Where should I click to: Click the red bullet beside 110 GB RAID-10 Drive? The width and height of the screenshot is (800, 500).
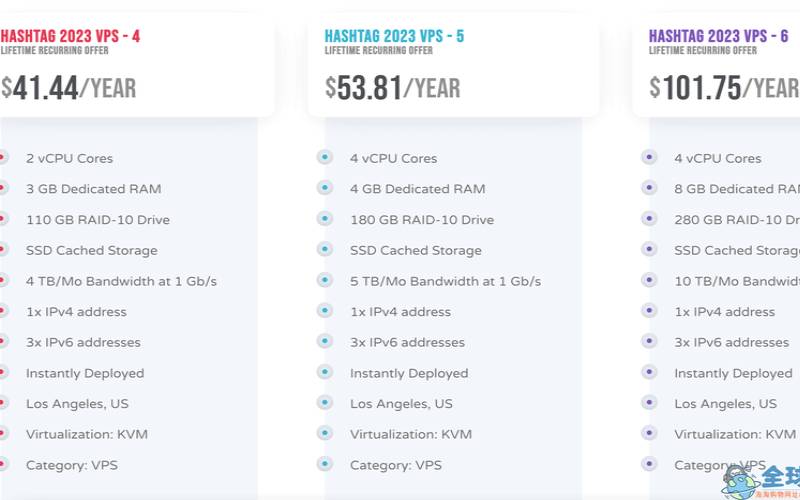[3, 219]
